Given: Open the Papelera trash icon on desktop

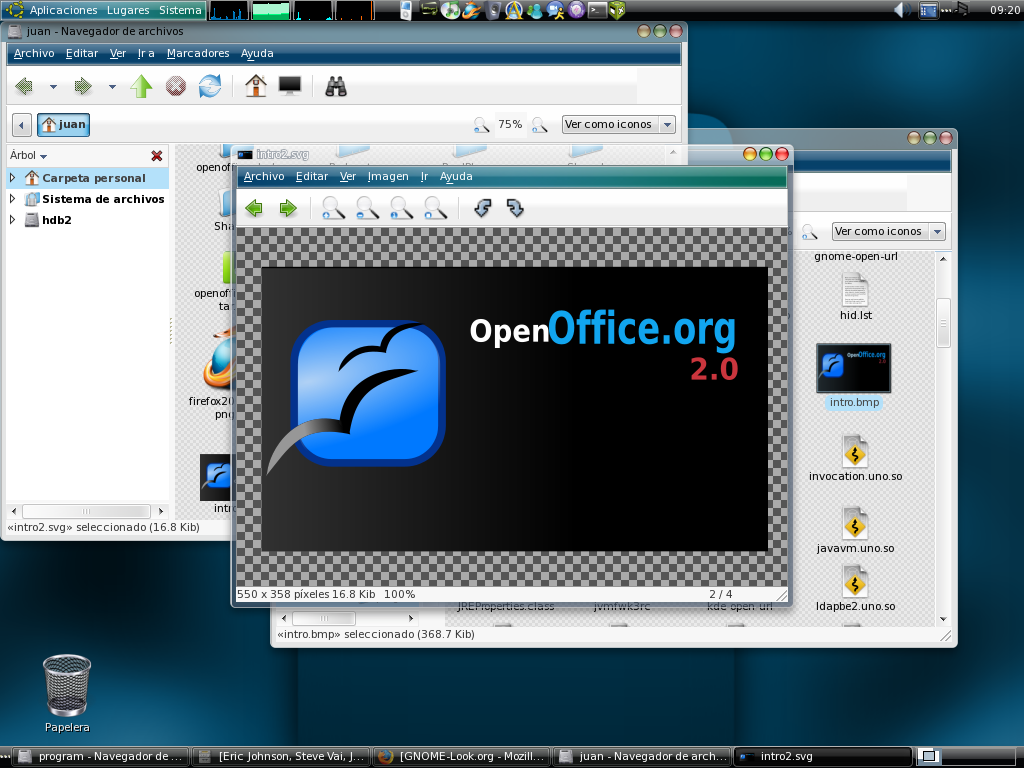Looking at the screenshot, I should click(67, 686).
